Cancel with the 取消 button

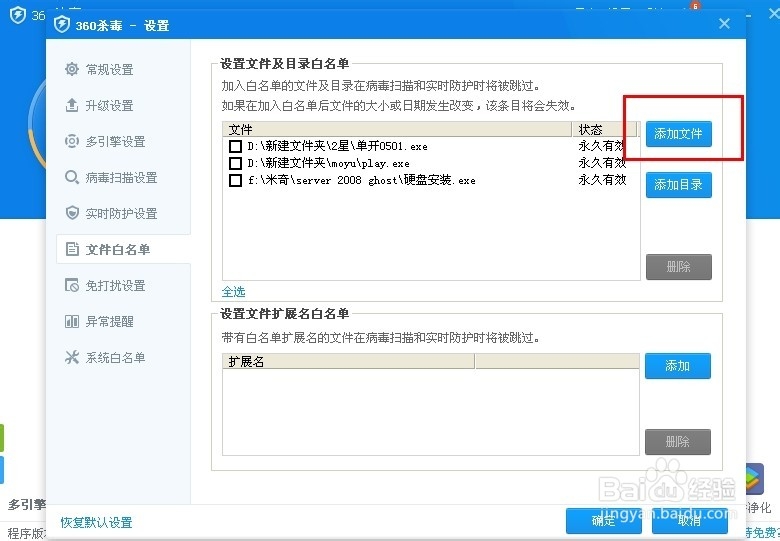pos(689,521)
